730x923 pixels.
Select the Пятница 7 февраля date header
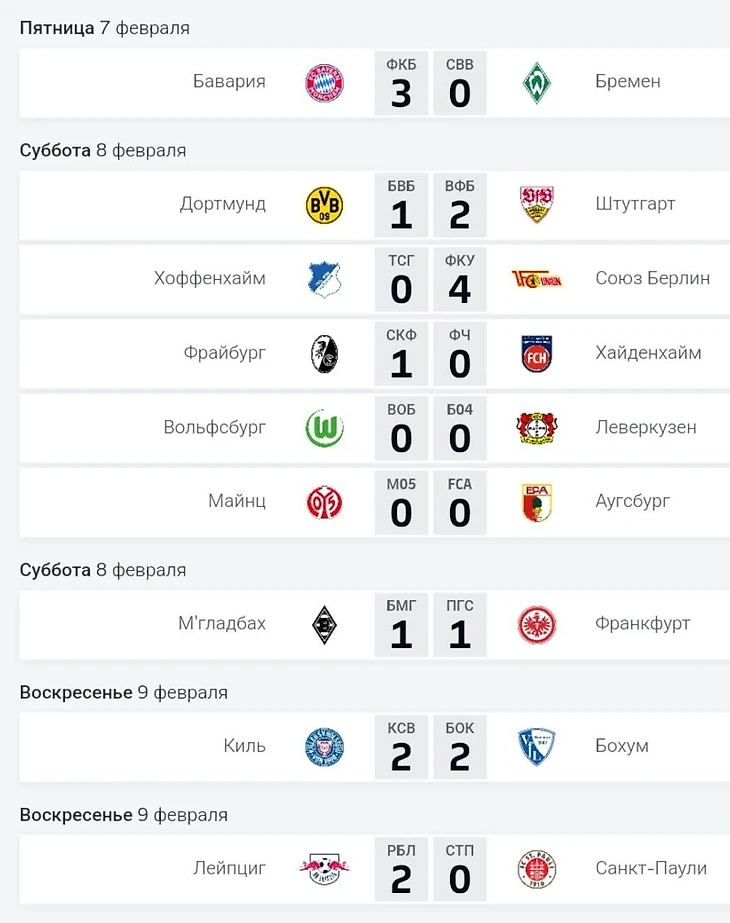coord(105,28)
